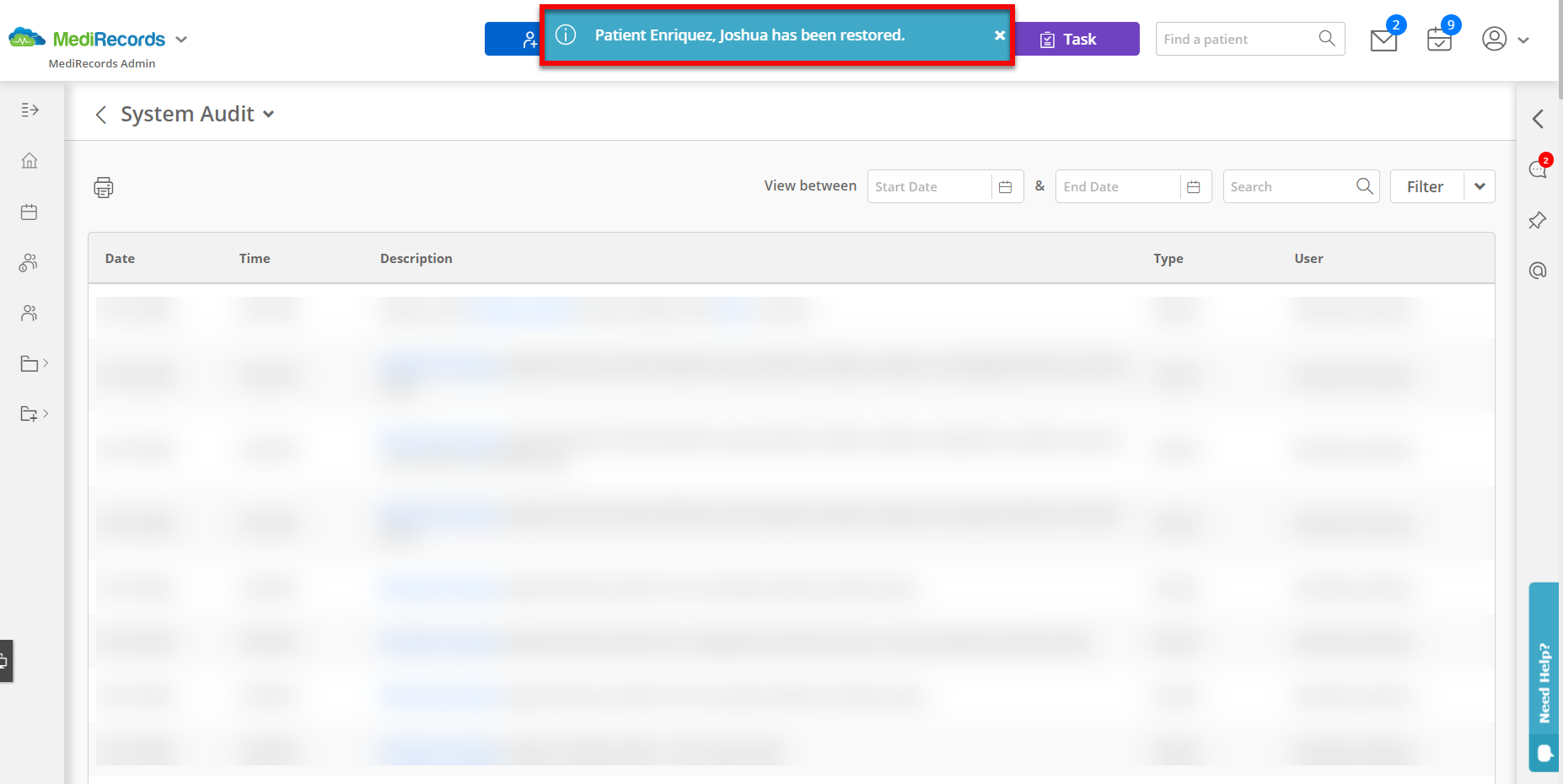Open the folder sidebar icon
The width and height of the screenshot is (1563, 784).
[30, 363]
